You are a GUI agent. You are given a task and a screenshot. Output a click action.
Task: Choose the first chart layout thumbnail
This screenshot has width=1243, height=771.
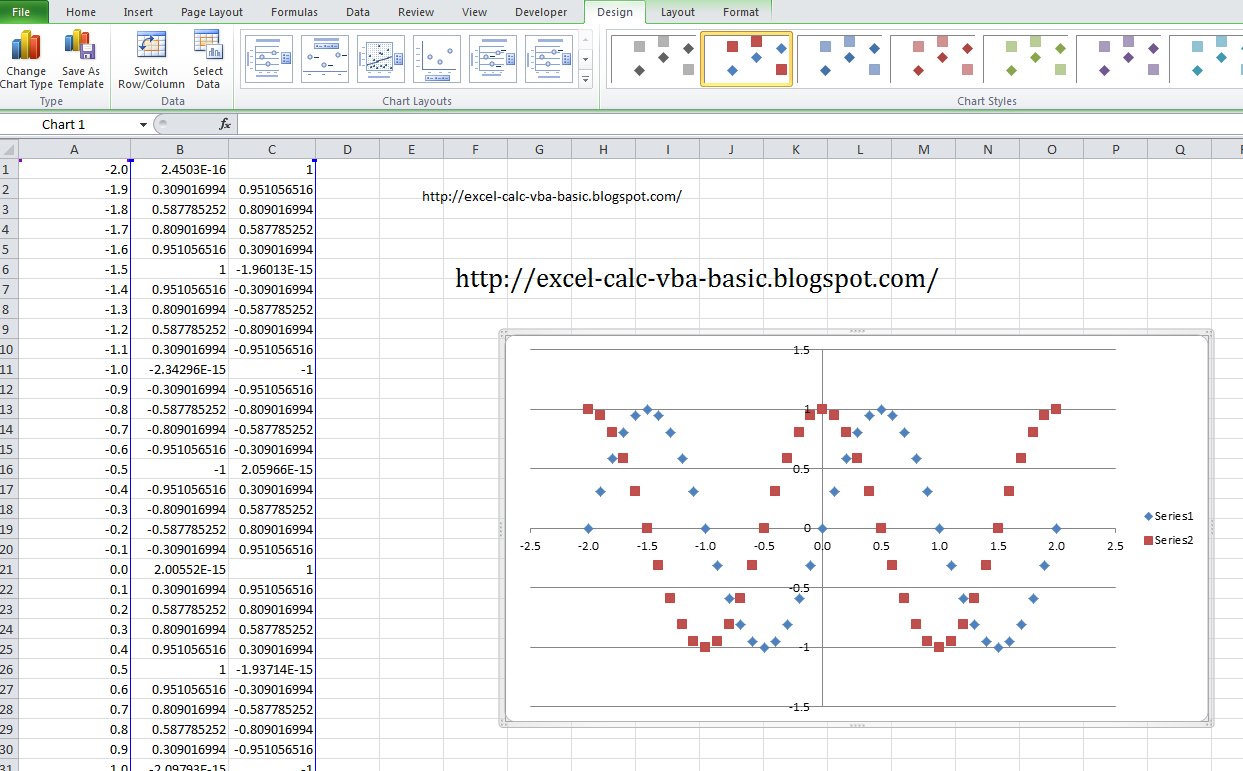[269, 60]
